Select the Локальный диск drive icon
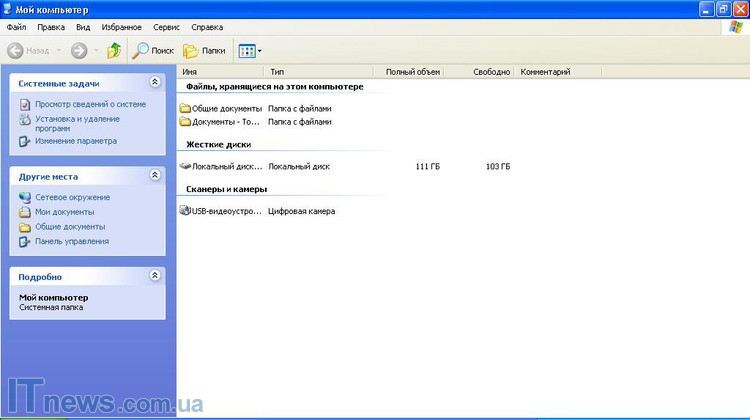The image size is (750, 420). 185,166
